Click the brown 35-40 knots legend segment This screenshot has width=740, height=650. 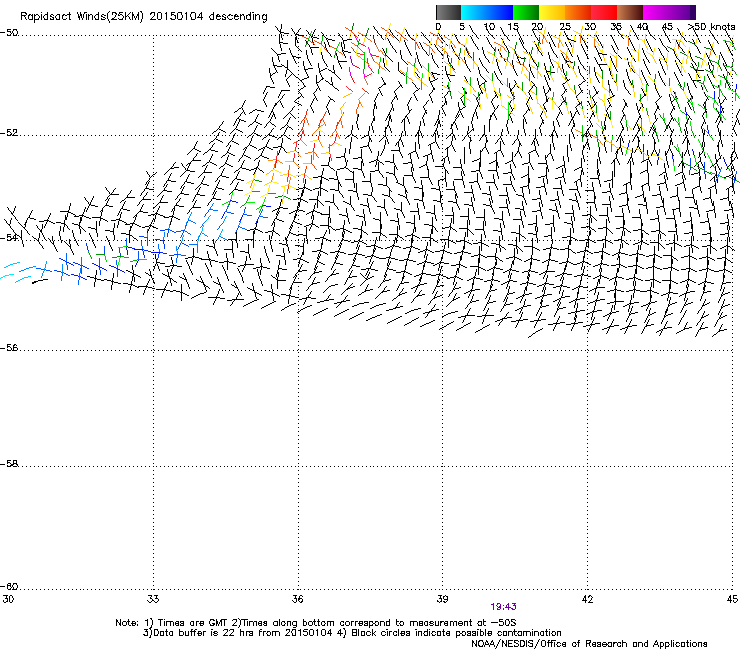point(630,12)
